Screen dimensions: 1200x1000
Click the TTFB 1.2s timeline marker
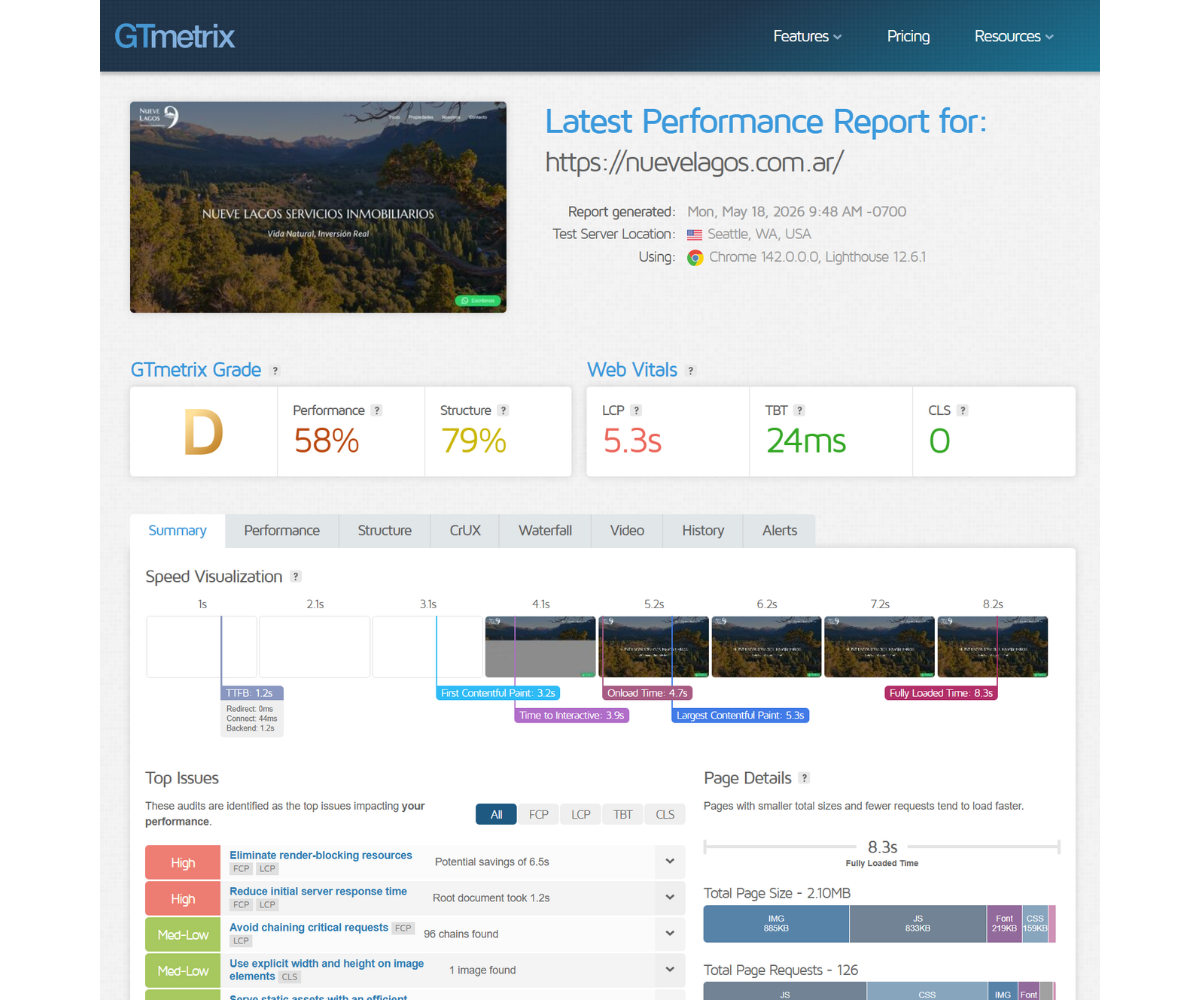pyautogui.click(x=253, y=692)
